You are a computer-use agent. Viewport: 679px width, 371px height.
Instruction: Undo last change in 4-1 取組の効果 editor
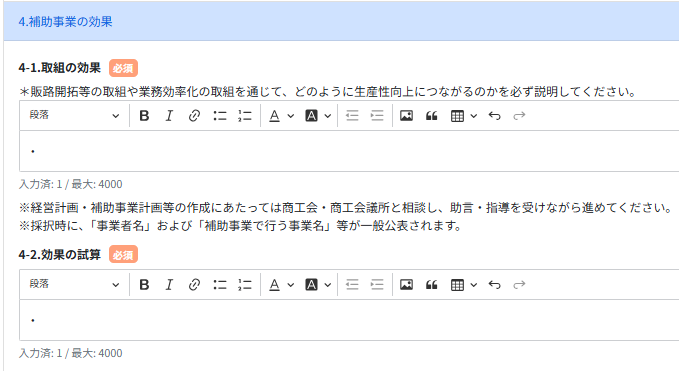494,116
